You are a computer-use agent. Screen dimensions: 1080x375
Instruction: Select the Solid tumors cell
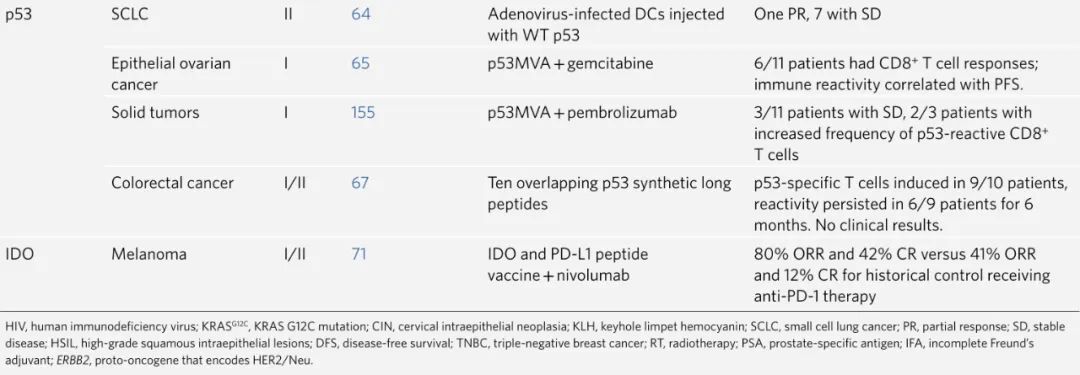pos(155,112)
